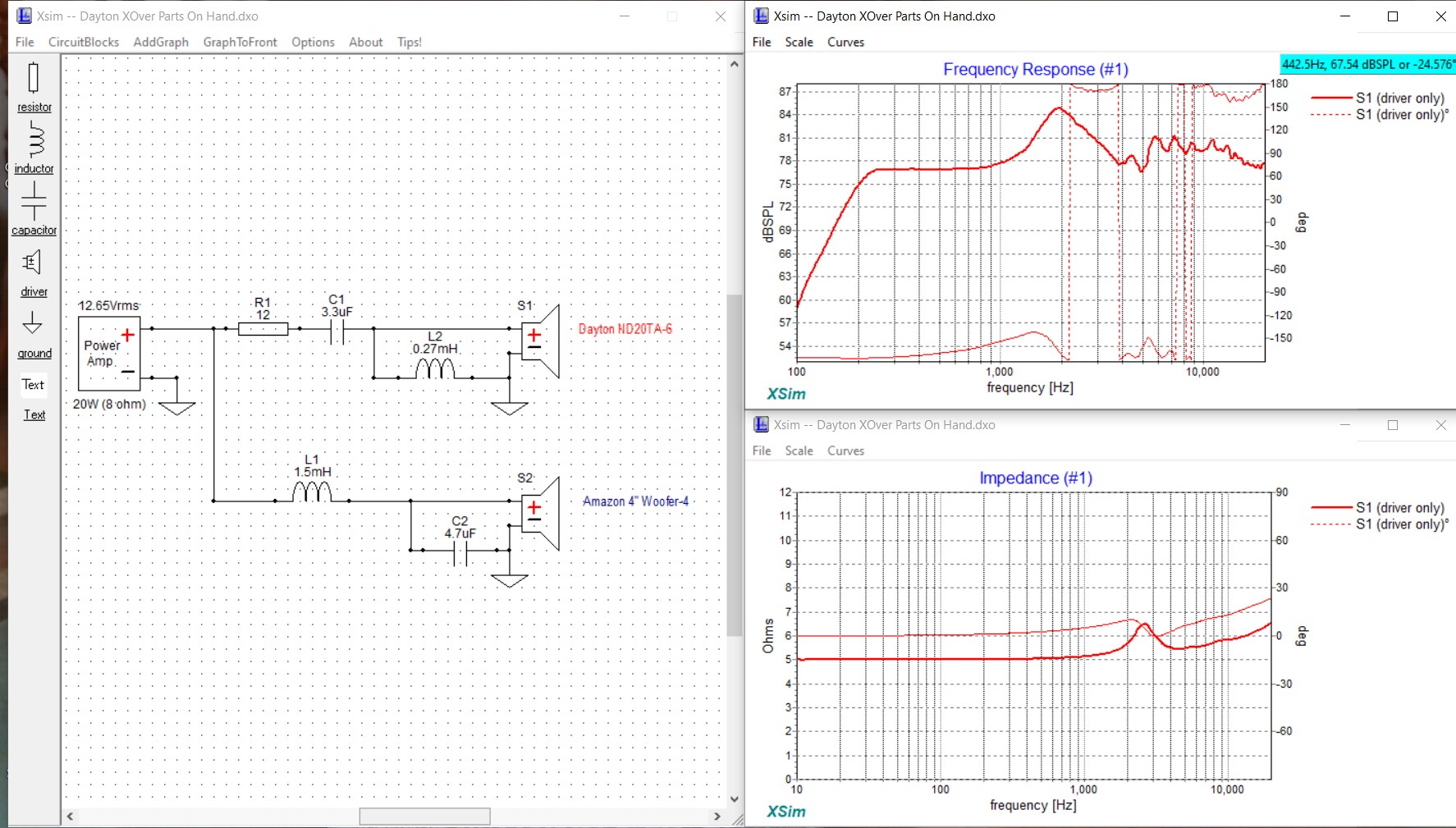Screen dimensions: 1456x828
Task: Click the Dayton ND20TA-6 driver label
Action: (625, 329)
